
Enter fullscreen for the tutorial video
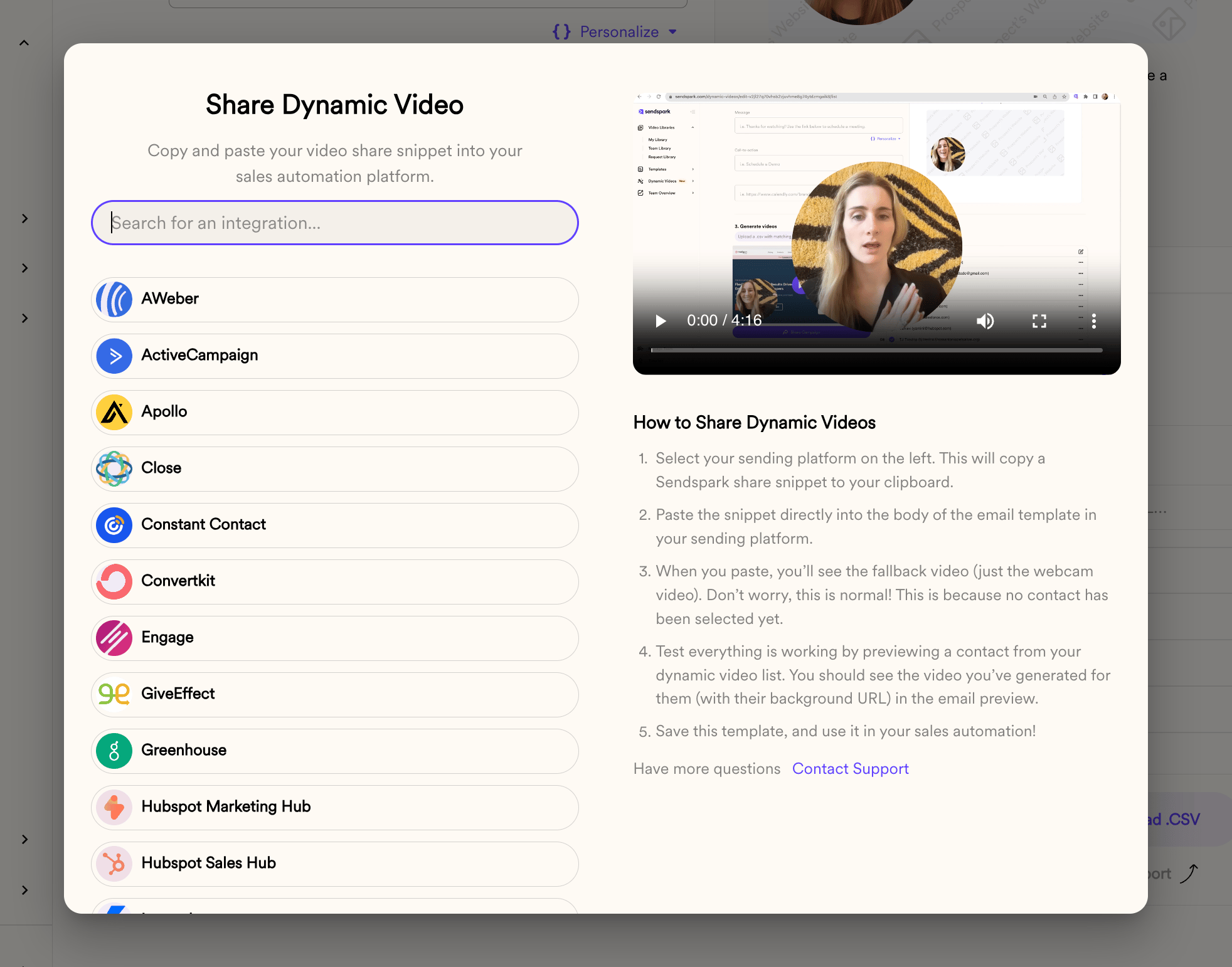coord(1039,321)
